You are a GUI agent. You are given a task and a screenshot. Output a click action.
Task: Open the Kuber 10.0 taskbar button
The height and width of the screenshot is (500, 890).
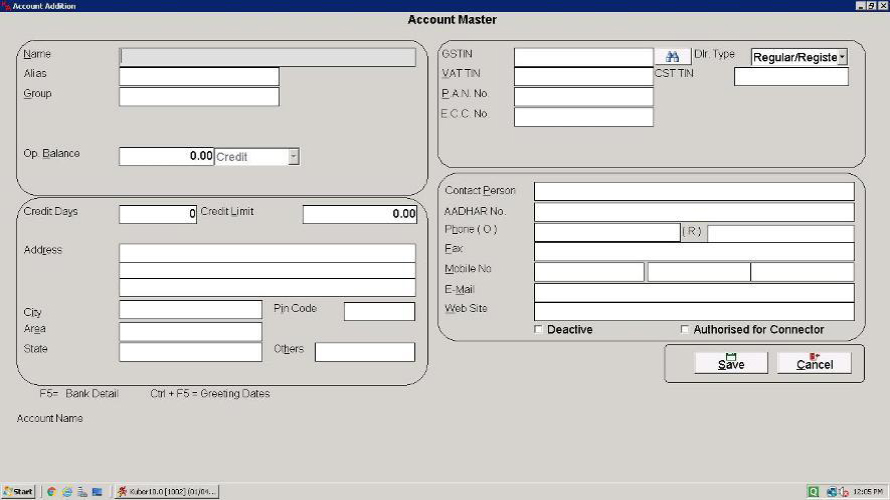tap(167, 491)
